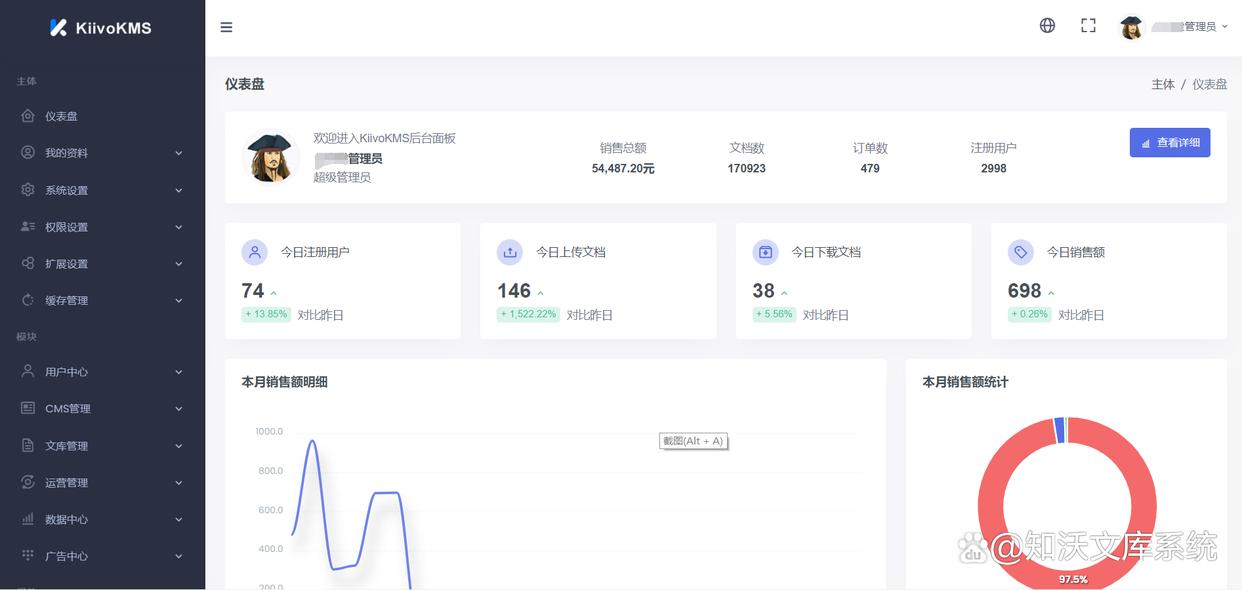
Task: Expand the 权限设置 menu
Action: click(66, 226)
